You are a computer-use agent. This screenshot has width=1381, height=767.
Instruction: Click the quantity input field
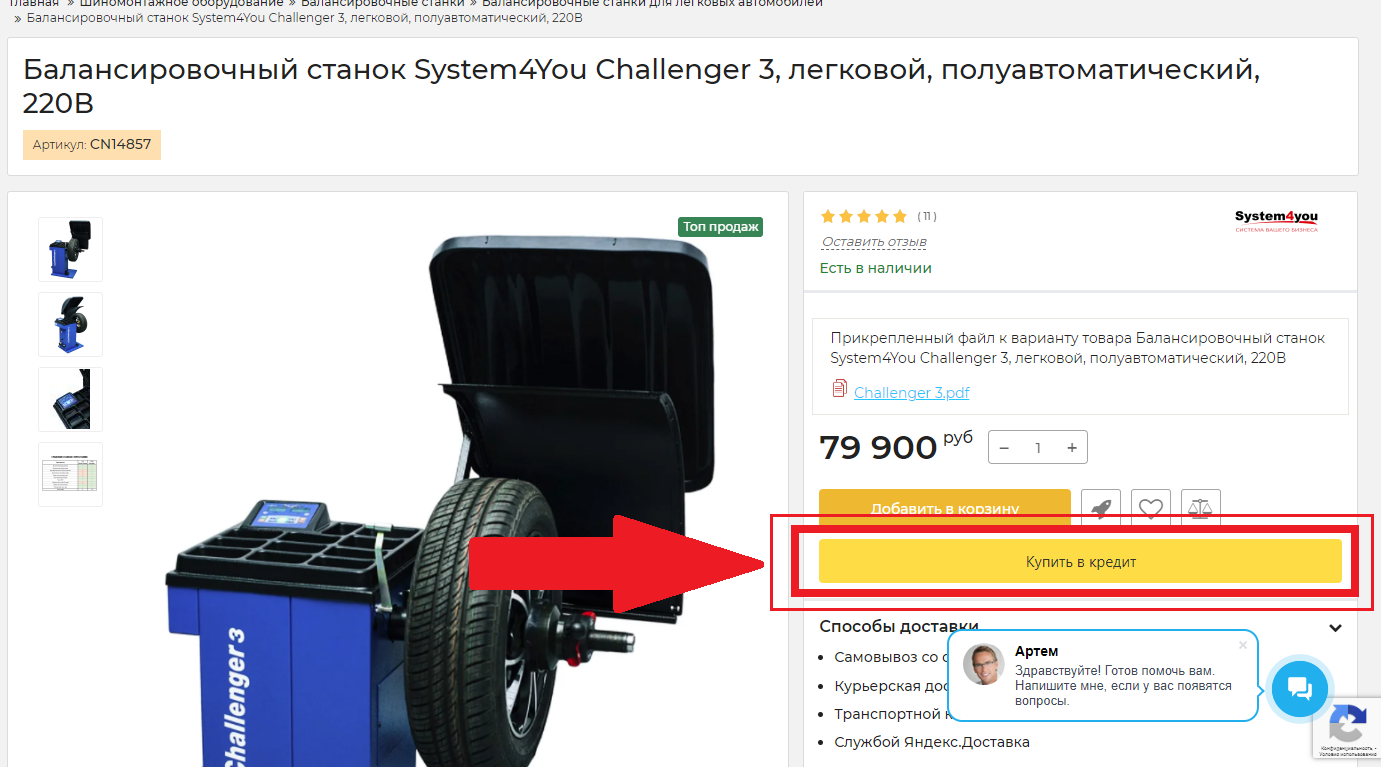[1038, 448]
